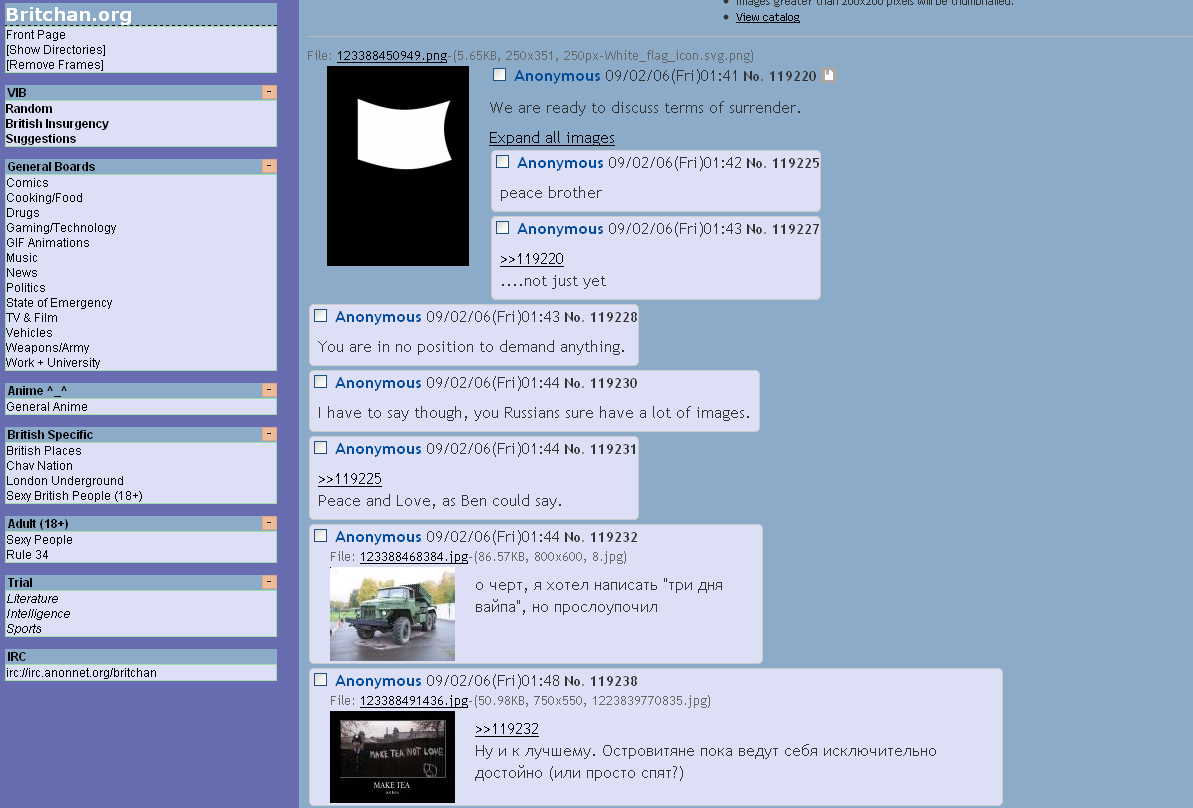This screenshot has width=1193, height=808.
Task: Open the State of Emergency board
Action: coord(59,303)
